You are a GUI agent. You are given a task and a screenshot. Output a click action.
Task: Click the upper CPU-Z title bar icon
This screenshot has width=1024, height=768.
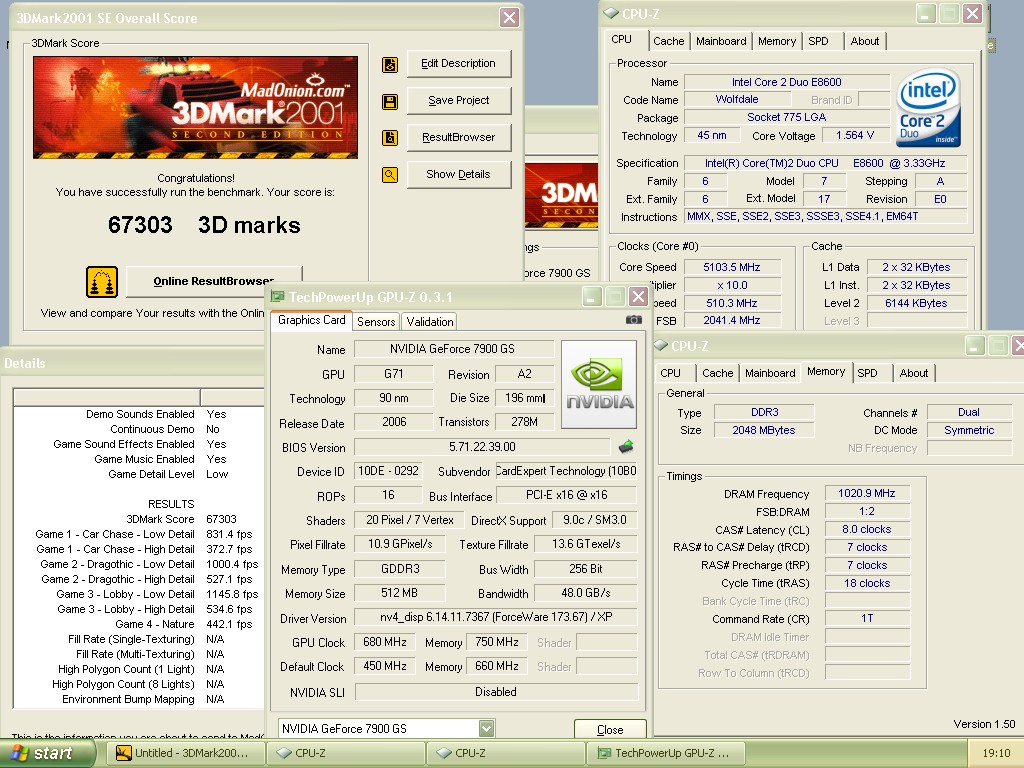click(611, 13)
